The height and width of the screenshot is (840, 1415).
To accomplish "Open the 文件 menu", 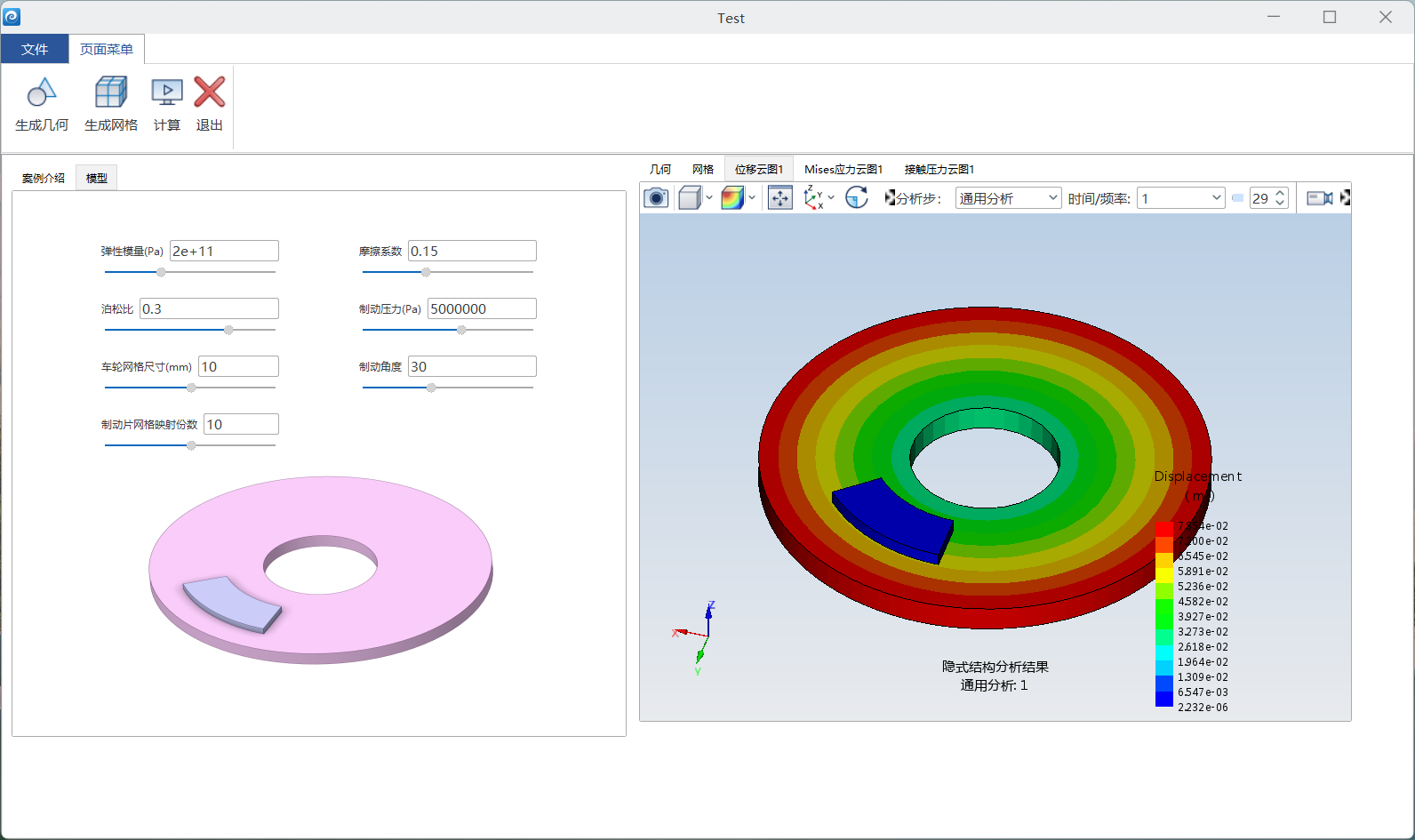I will point(35,49).
